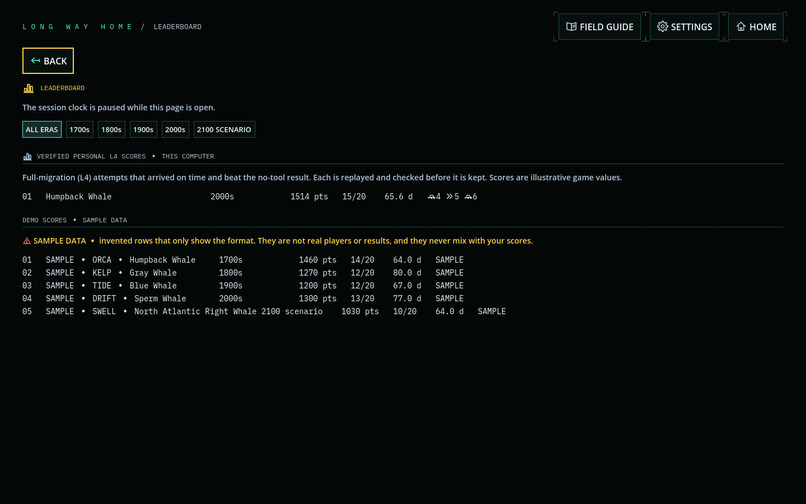The image size is (806, 504).
Task: Filter leaderboard by 2000s era
Action: (175, 130)
